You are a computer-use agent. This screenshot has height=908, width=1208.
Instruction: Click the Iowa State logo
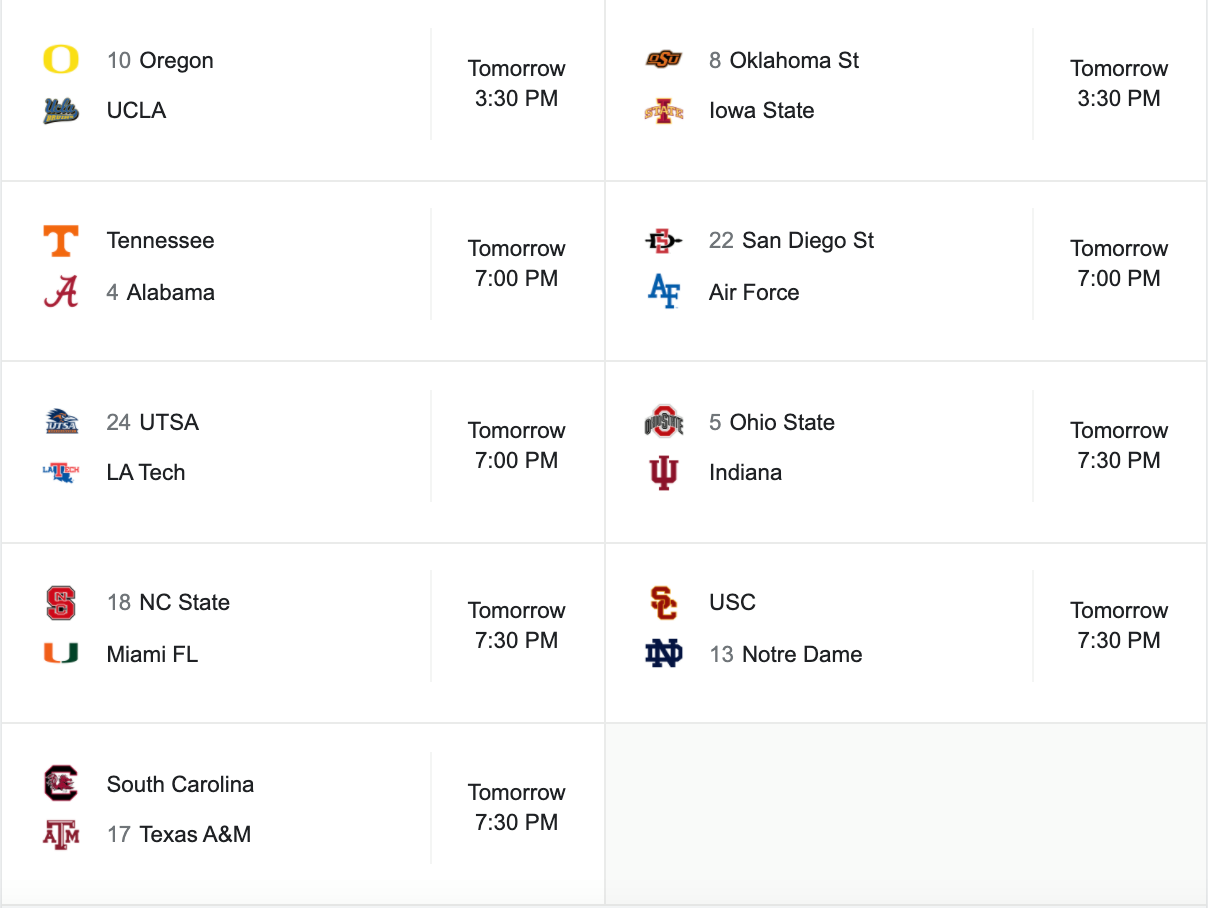point(664,110)
